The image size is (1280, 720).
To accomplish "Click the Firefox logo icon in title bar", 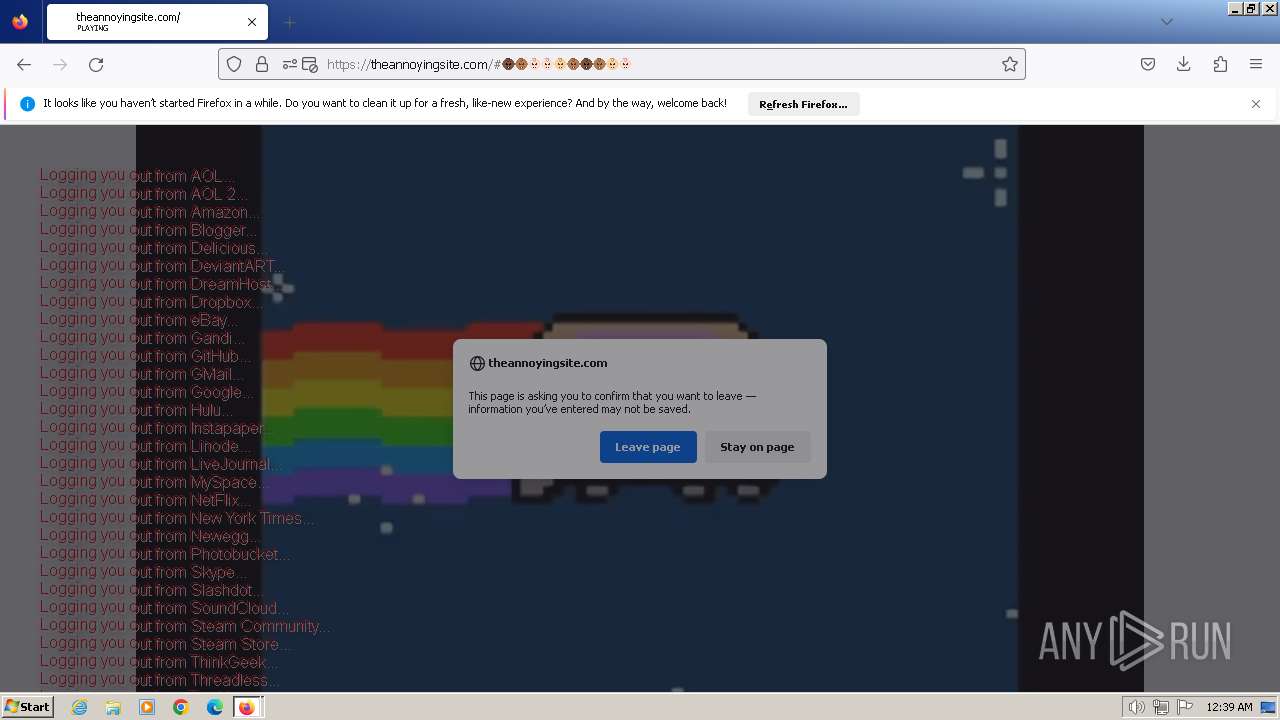I will point(20,21).
